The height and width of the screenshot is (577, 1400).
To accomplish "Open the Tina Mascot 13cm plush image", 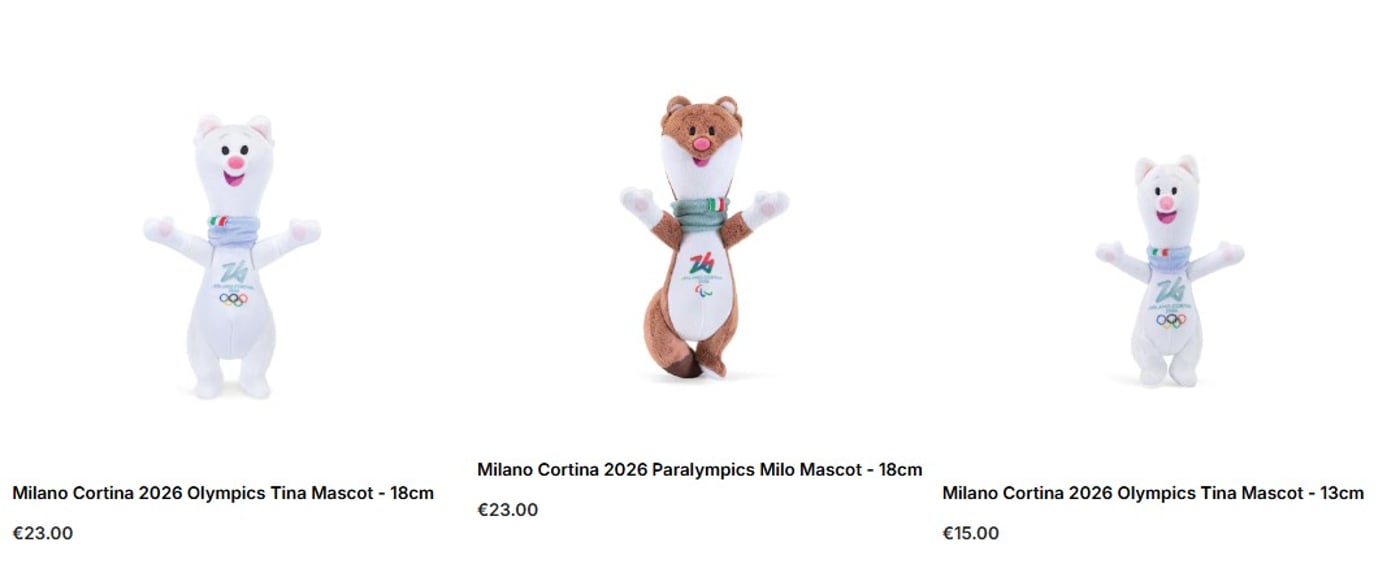I will click(x=1169, y=271).
